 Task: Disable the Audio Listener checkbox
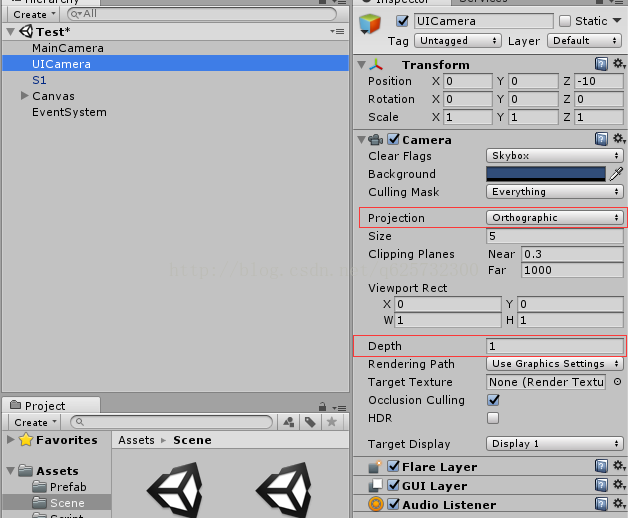(x=394, y=504)
